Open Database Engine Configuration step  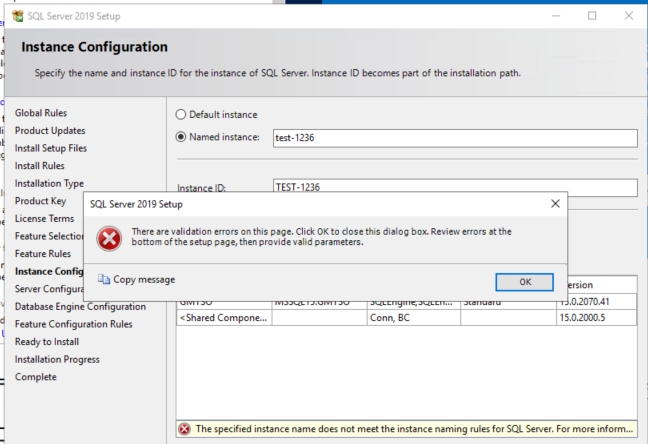(80, 306)
